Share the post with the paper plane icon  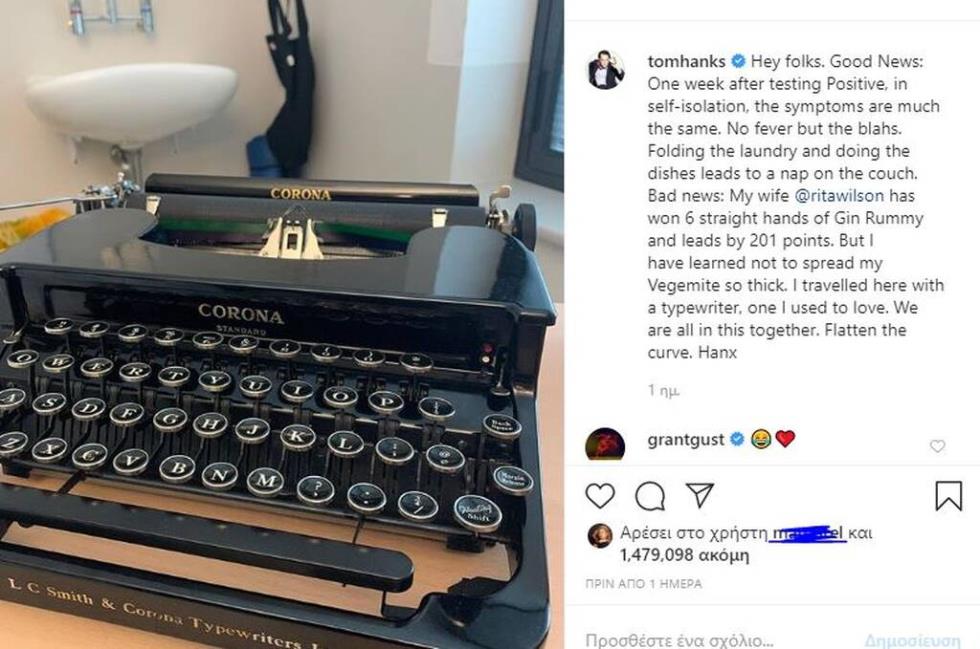[x=699, y=495]
